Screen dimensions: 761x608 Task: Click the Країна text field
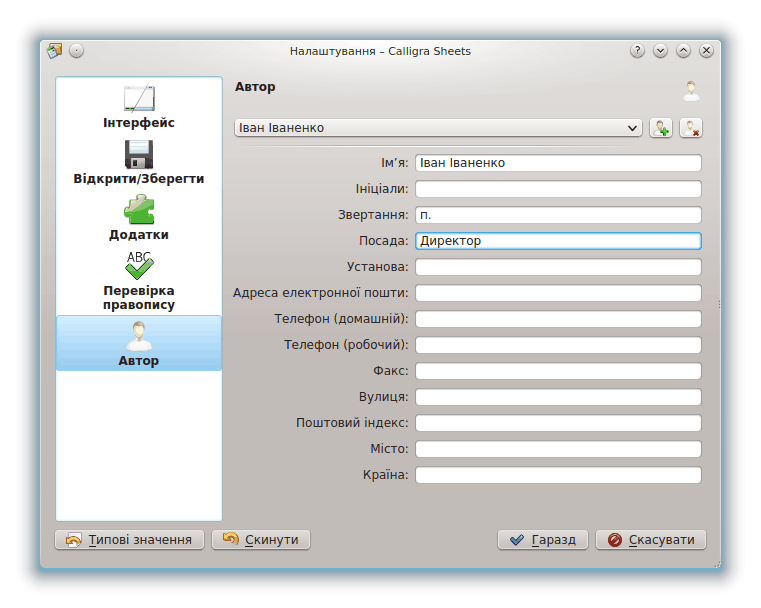pos(557,475)
